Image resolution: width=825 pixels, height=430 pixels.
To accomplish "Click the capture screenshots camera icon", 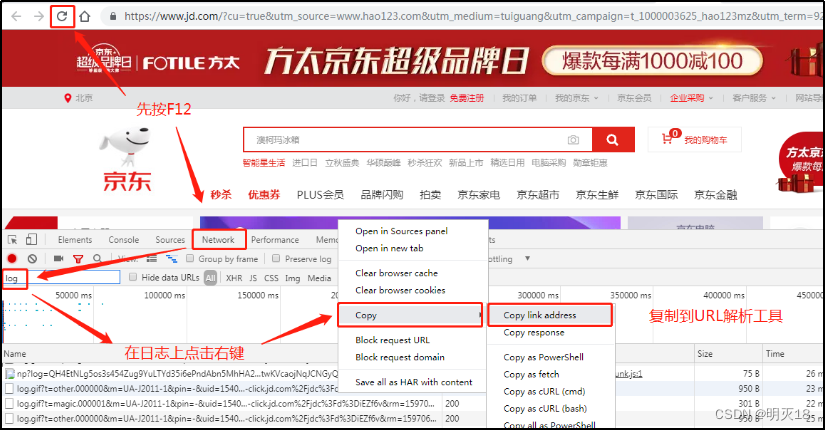I will [58, 258].
